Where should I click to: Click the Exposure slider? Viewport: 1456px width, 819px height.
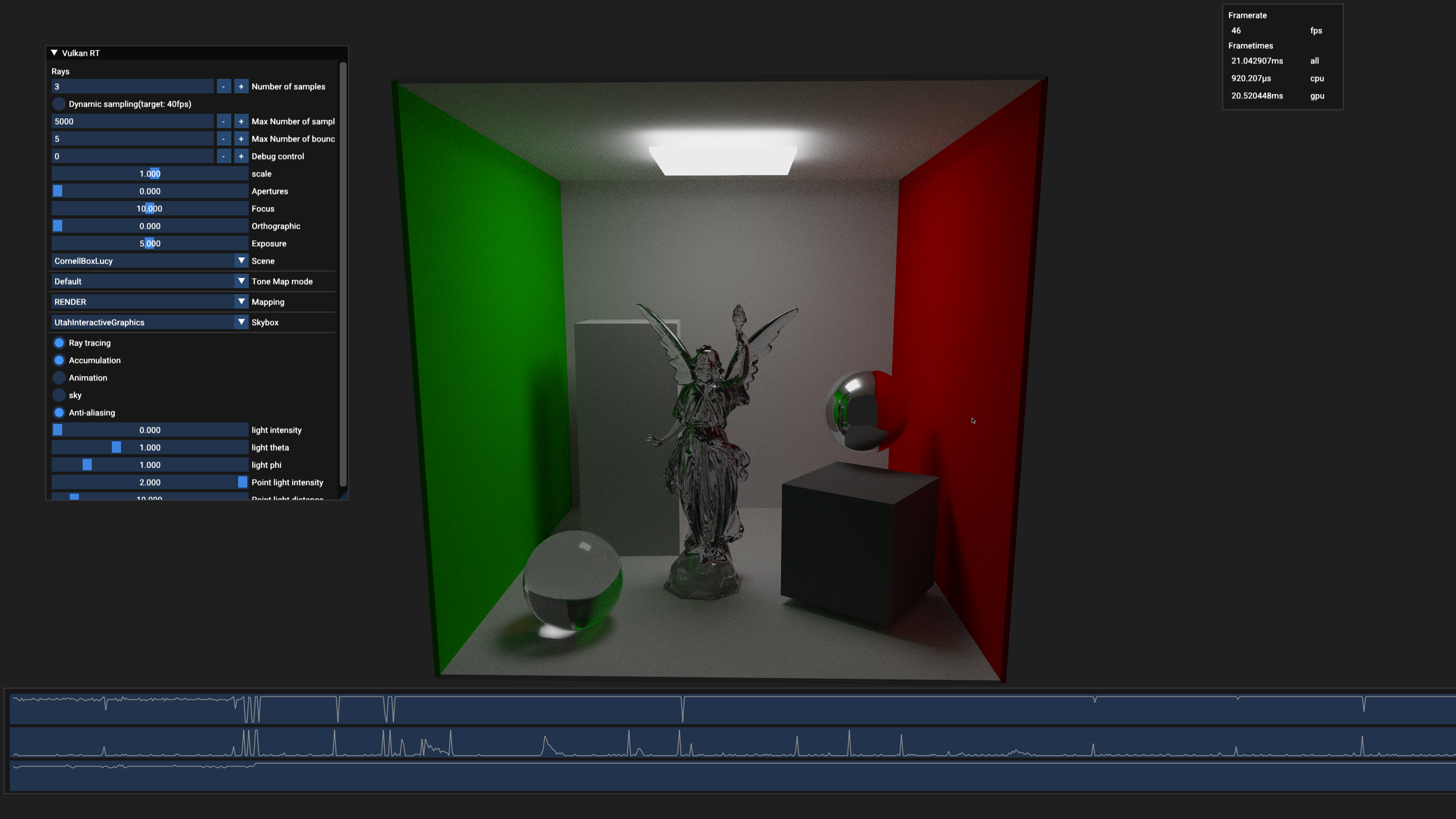149,243
